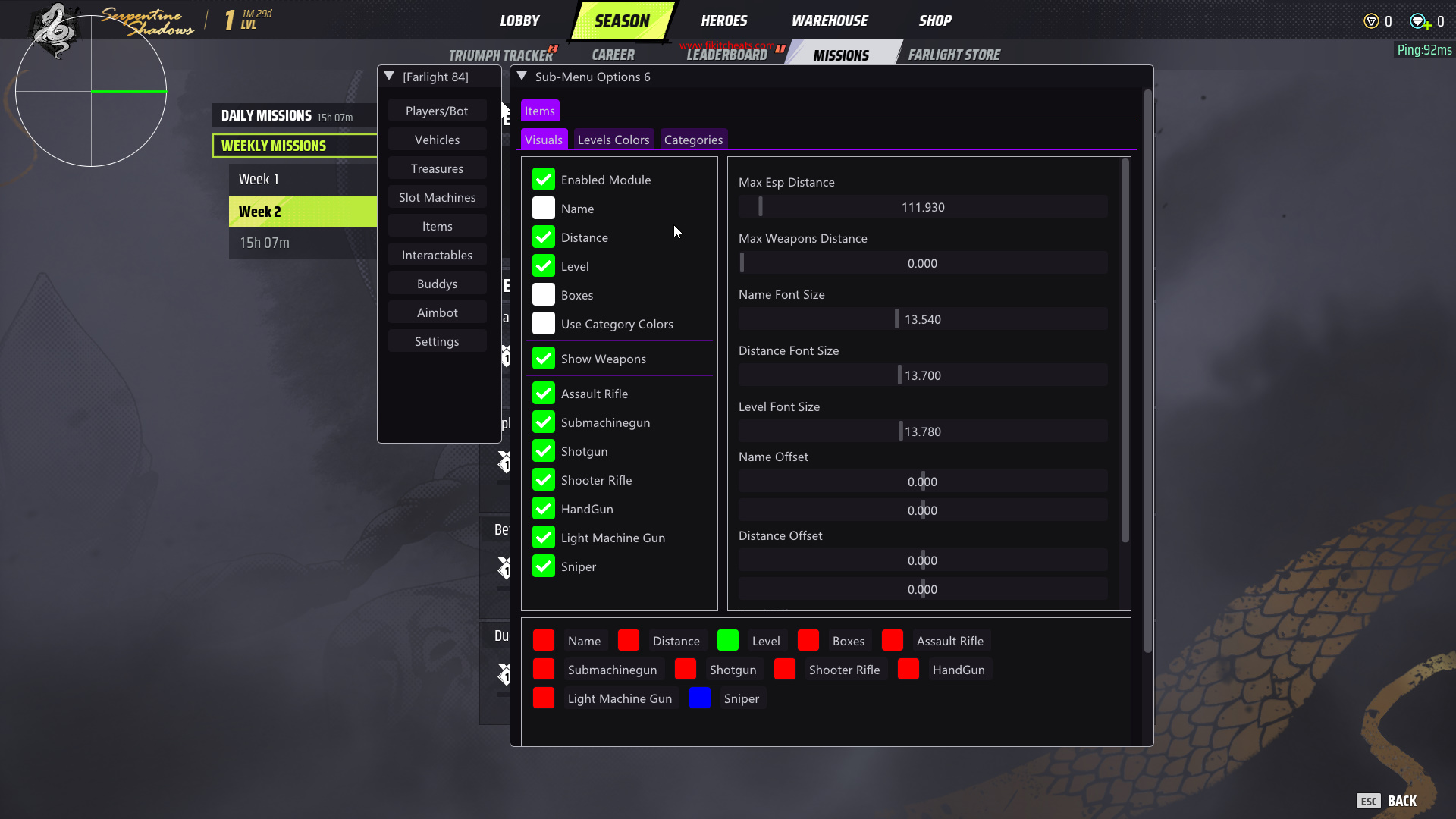Collapse the Farlight 84 menu triangle
The height and width of the screenshot is (819, 1456).
[389, 77]
